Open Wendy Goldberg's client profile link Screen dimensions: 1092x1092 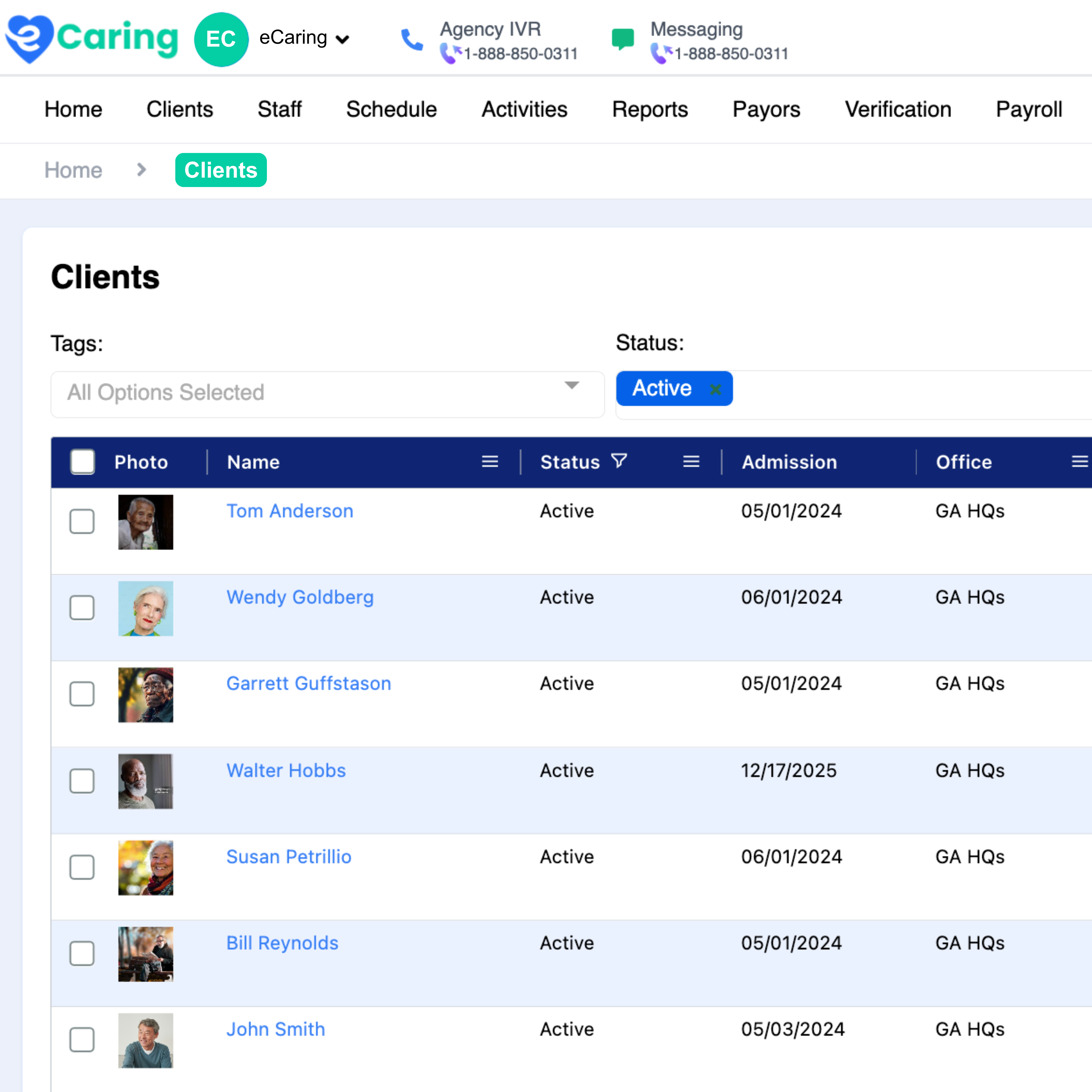pyautogui.click(x=300, y=597)
